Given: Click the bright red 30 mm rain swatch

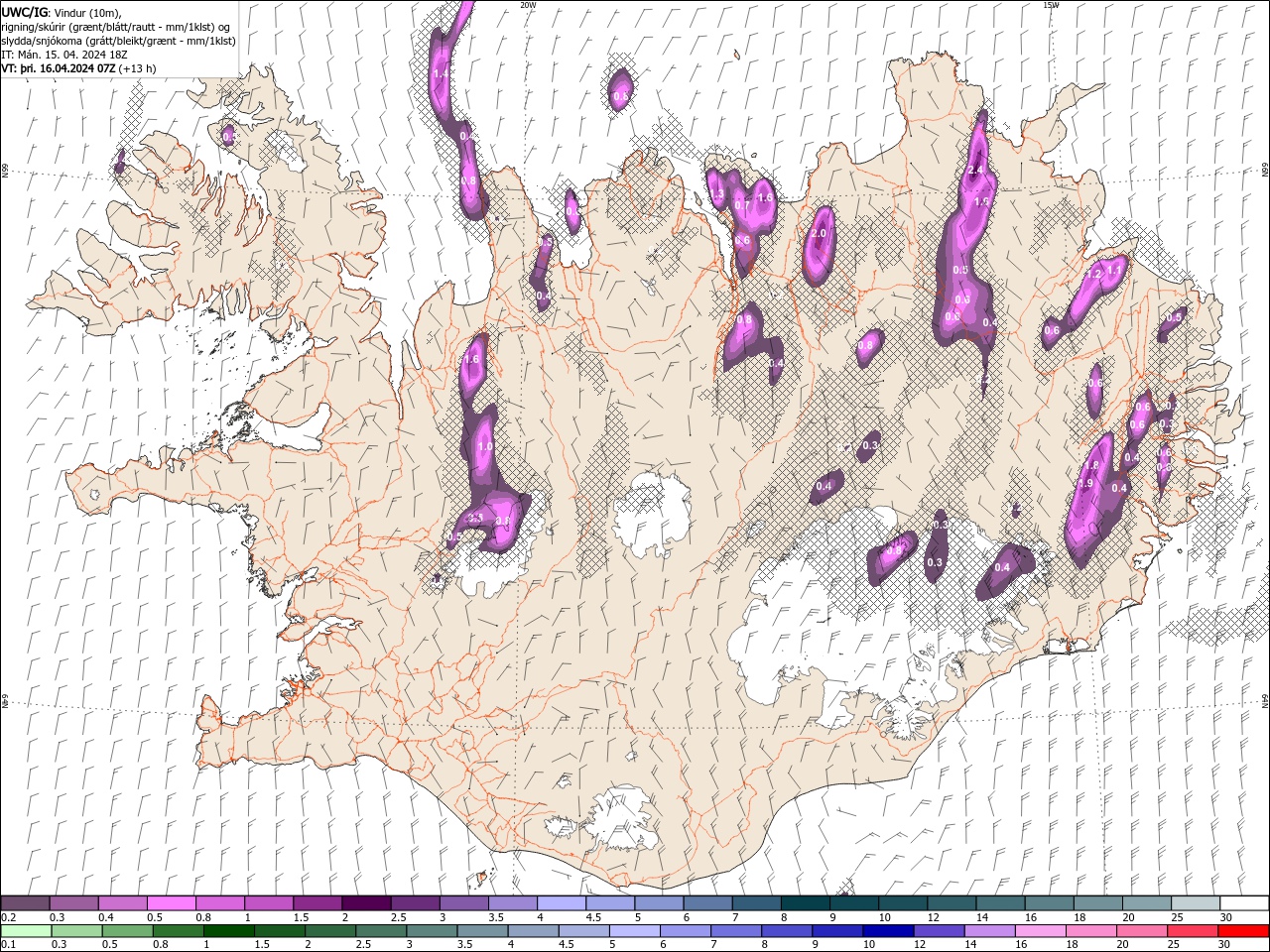Looking at the screenshot, I should 1244,931.
